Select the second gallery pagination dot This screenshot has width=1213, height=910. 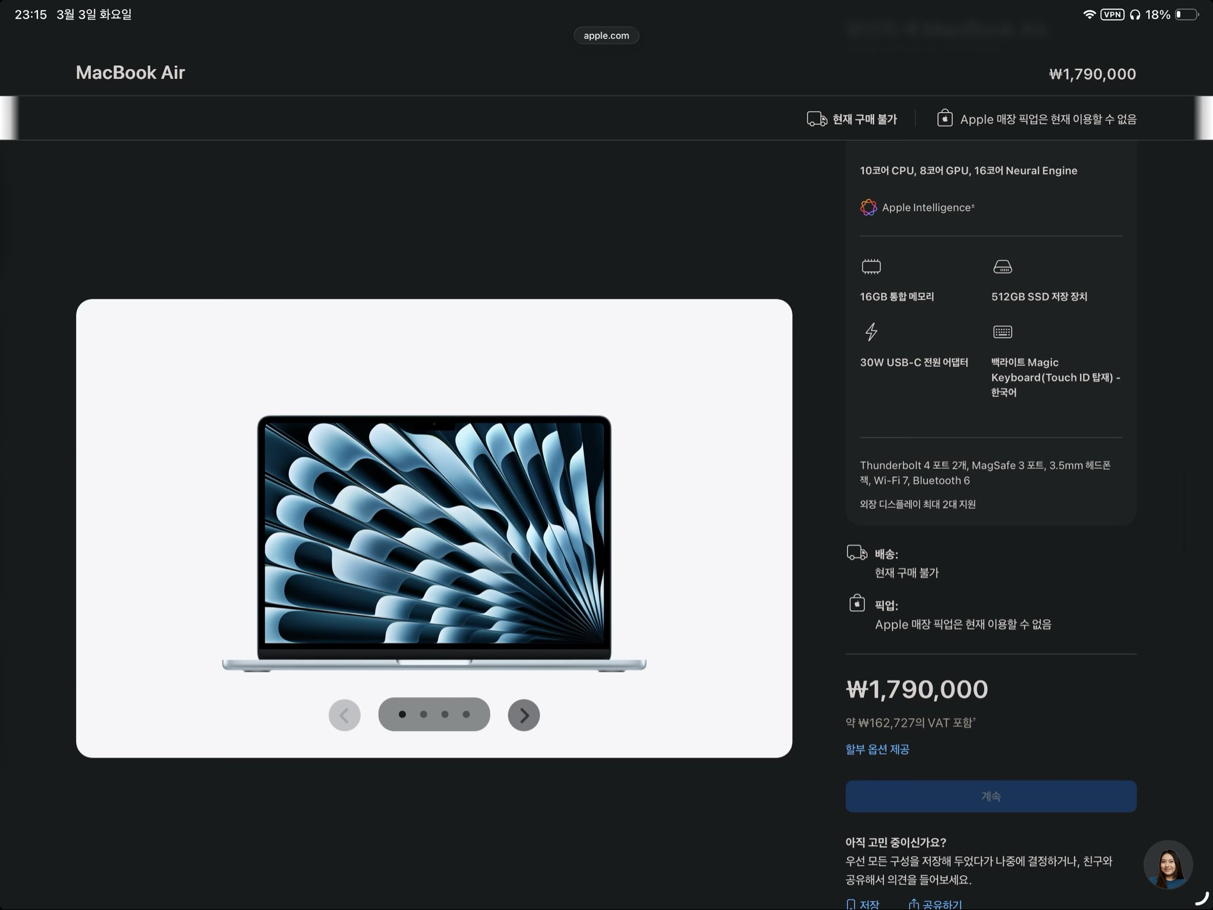point(424,715)
